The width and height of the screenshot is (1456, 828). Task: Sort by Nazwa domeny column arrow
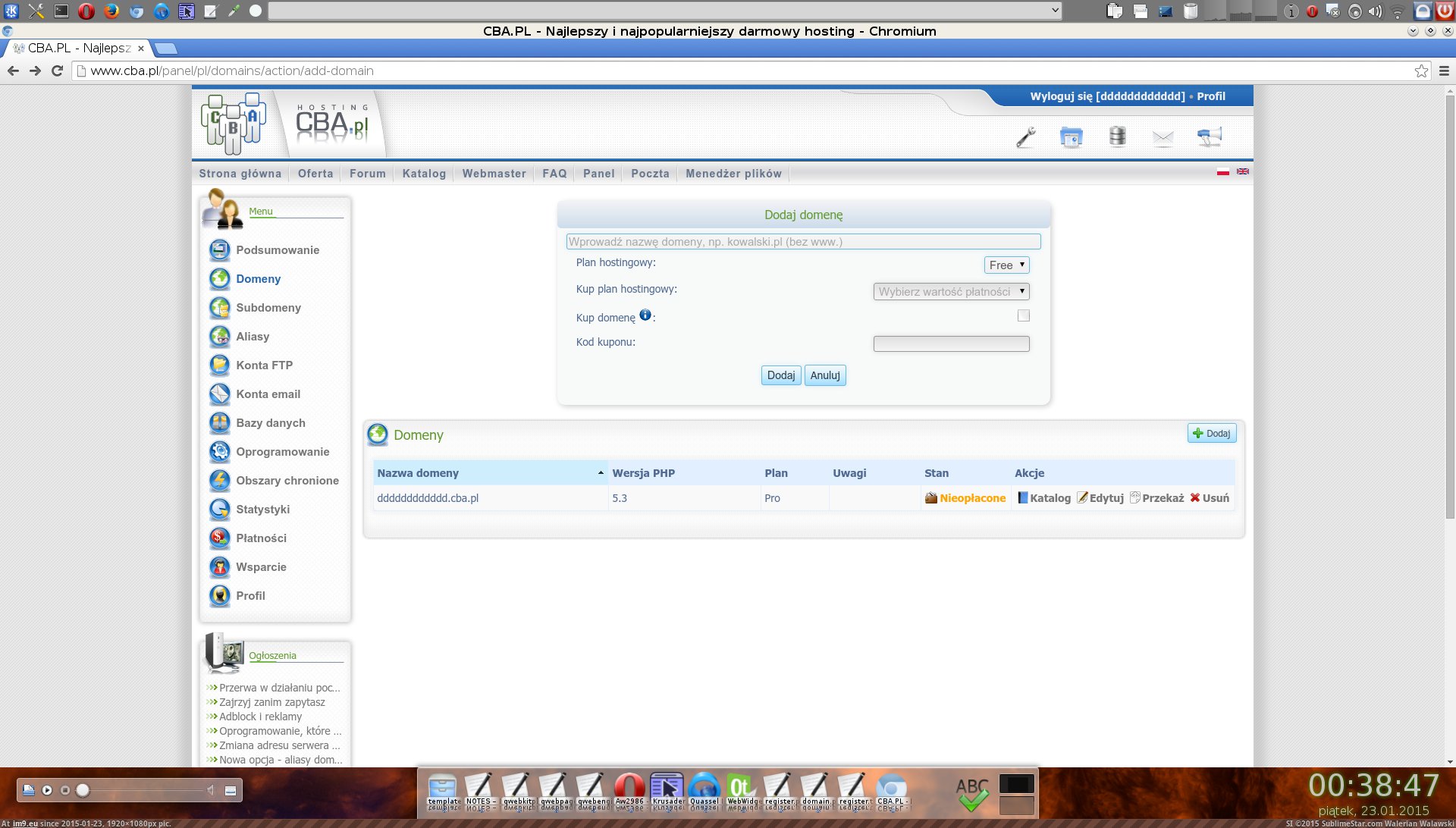(601, 472)
